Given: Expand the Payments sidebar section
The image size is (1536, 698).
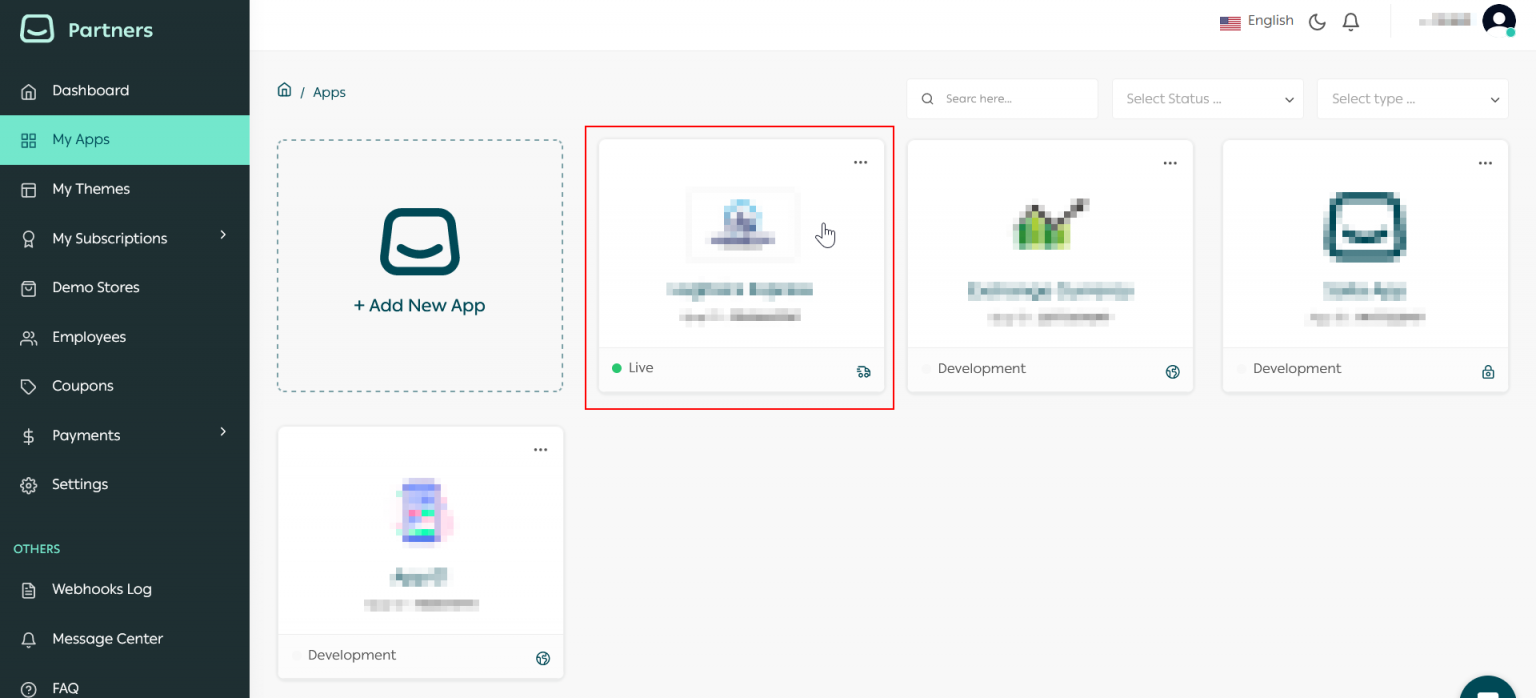Looking at the screenshot, I should coord(85,434).
